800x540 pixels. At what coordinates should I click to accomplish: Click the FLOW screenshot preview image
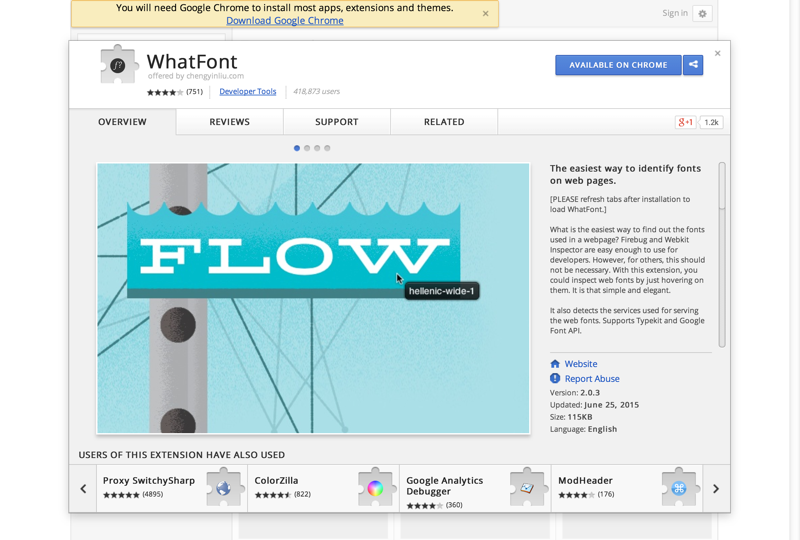(313, 298)
